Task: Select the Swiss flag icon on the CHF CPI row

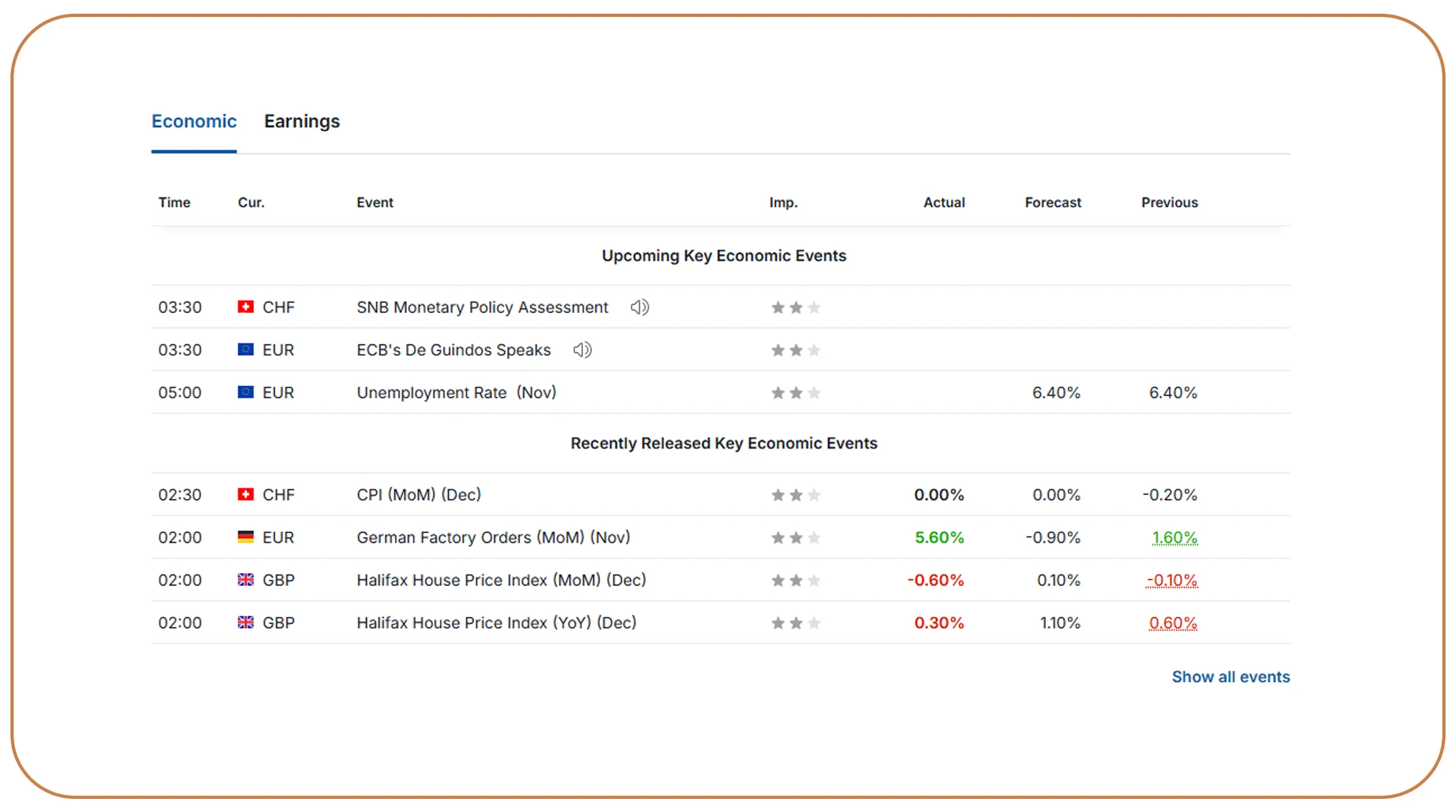Action: click(245, 494)
